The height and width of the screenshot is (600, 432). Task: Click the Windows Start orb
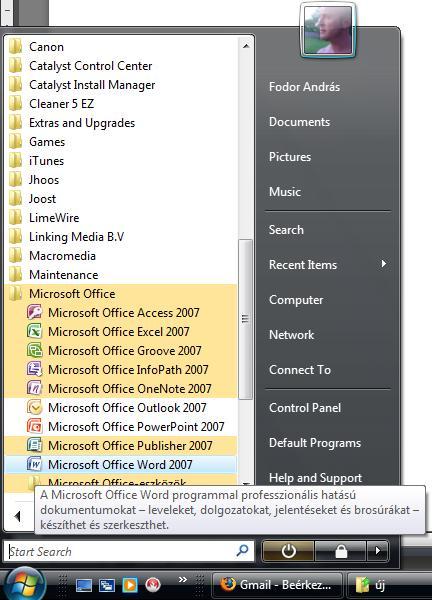click(x=24, y=584)
